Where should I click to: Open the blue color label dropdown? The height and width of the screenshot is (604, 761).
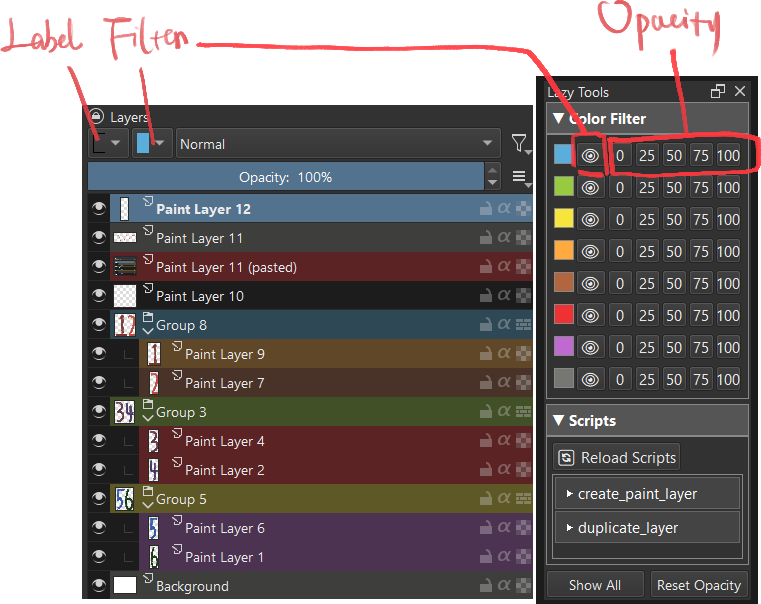click(152, 143)
